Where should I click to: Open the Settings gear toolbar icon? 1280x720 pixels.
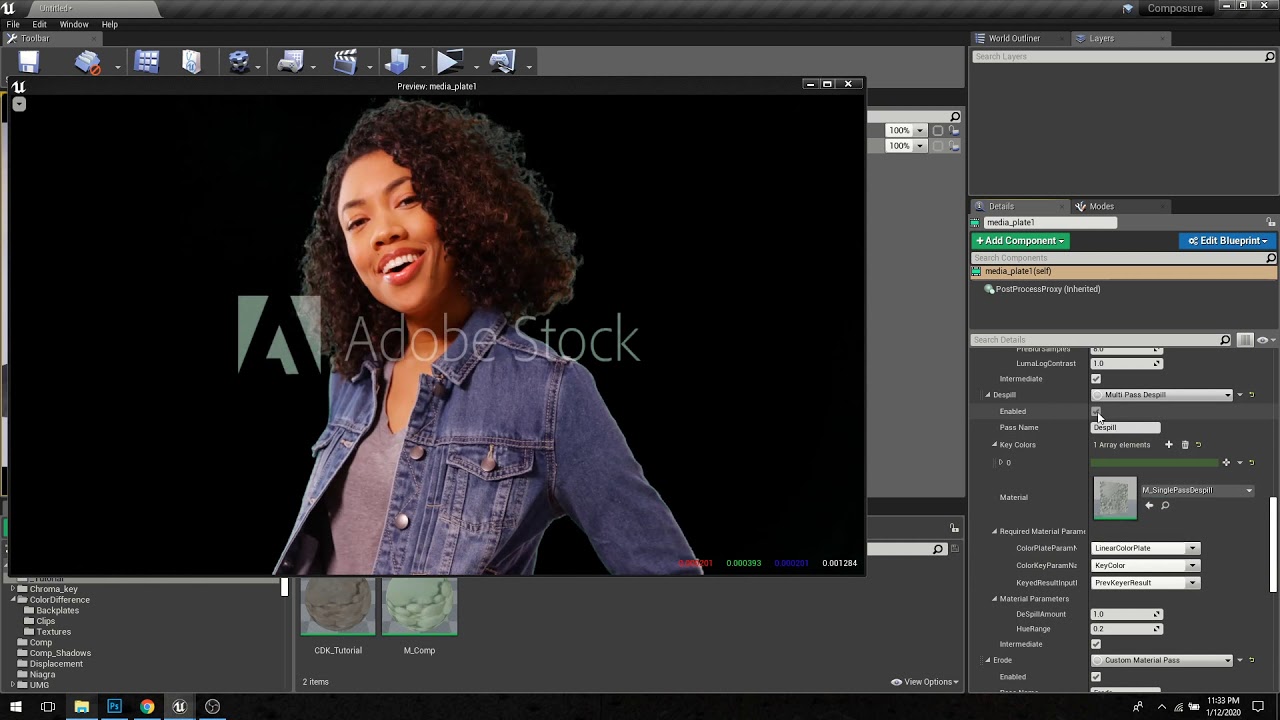(x=239, y=63)
